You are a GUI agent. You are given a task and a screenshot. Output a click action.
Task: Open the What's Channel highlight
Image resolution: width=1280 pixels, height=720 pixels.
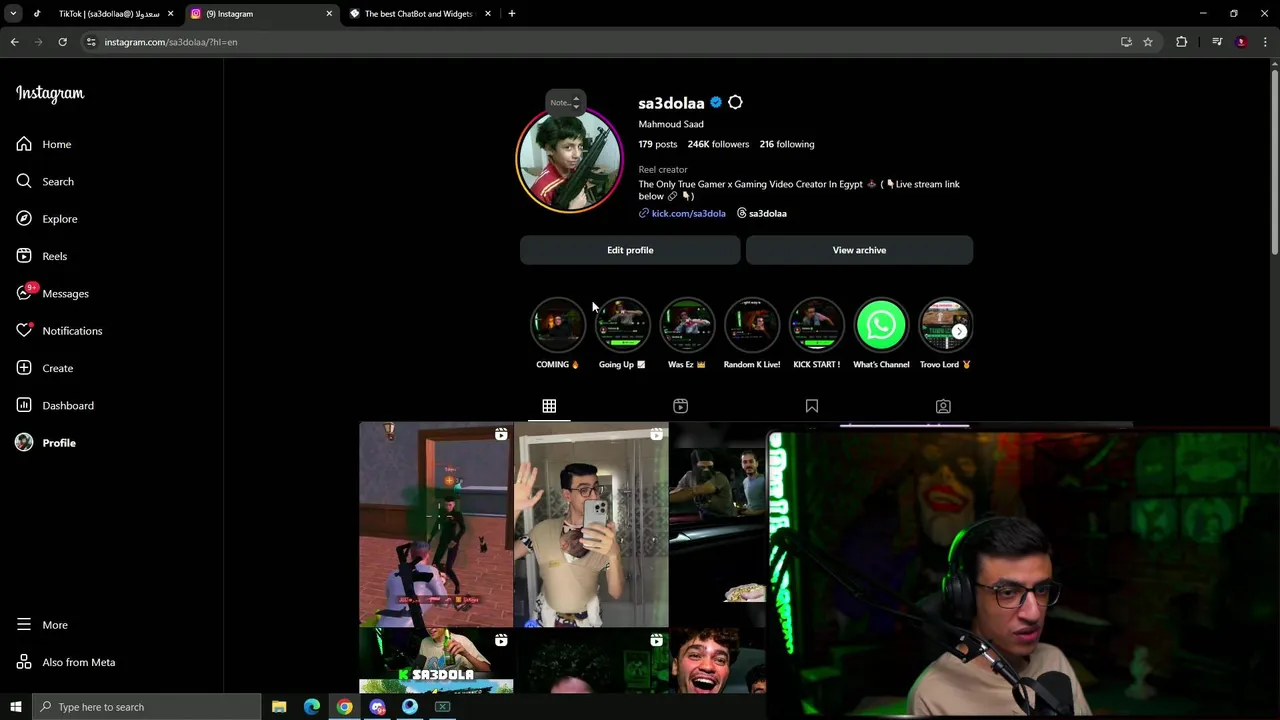[881, 326]
